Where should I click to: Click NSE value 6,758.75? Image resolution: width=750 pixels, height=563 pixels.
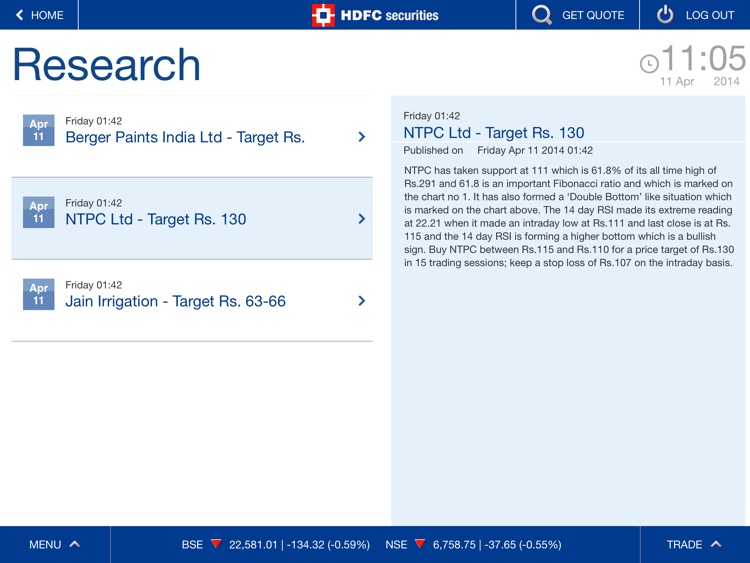(454, 545)
